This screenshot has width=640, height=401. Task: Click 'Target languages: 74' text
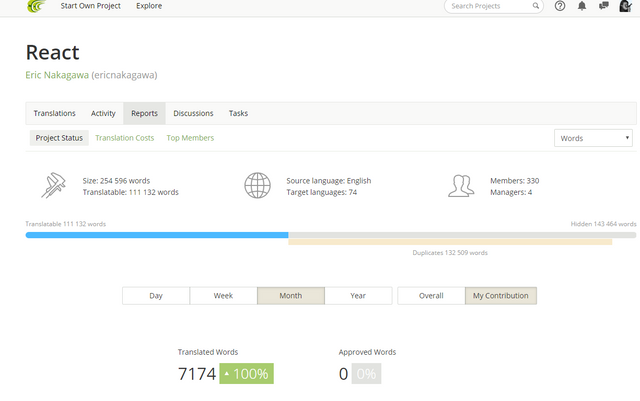click(x=322, y=192)
